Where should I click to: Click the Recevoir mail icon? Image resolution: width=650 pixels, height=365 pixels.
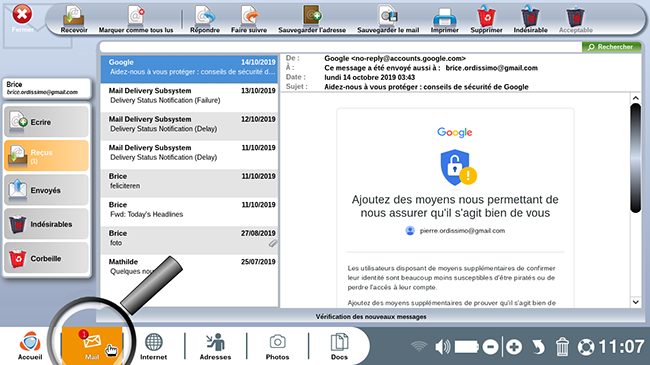pyautogui.click(x=74, y=19)
